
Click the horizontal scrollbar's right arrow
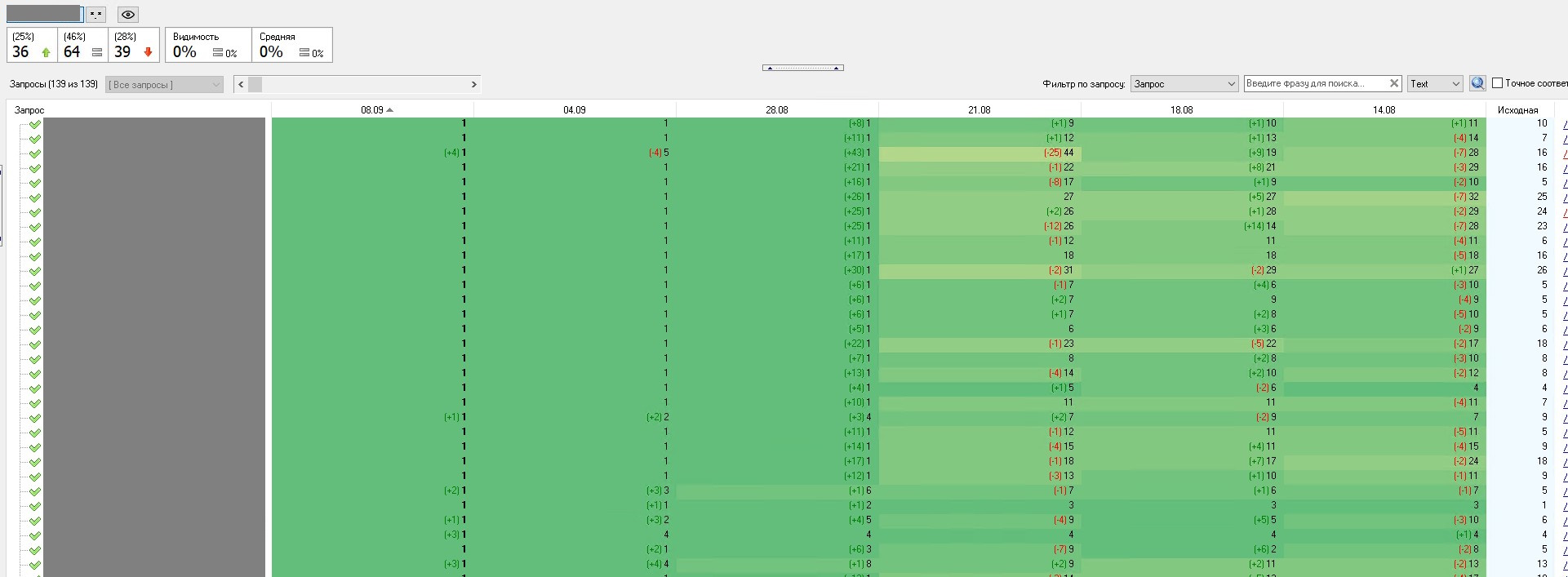click(x=473, y=84)
